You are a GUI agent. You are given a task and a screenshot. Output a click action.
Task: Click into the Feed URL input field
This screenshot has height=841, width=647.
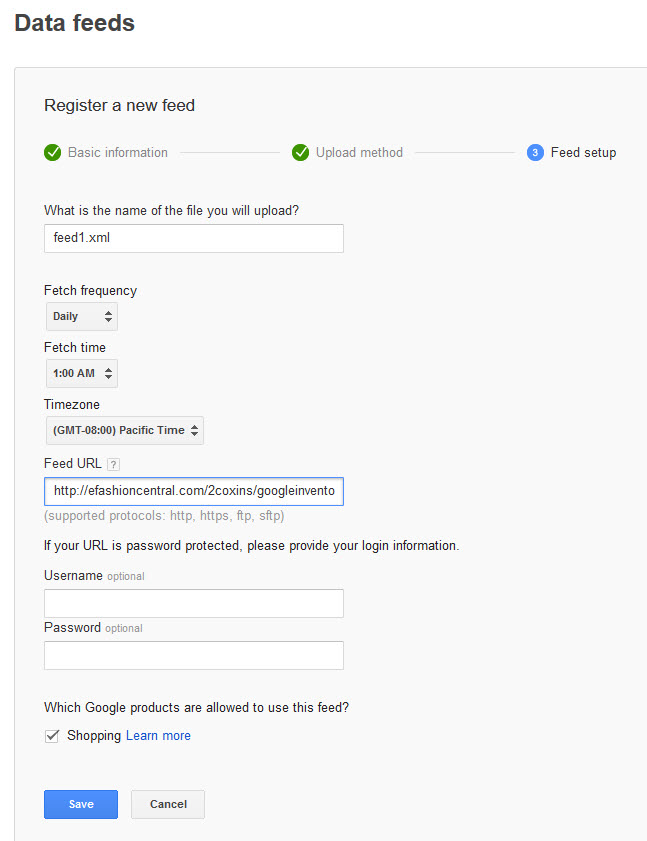pos(194,491)
